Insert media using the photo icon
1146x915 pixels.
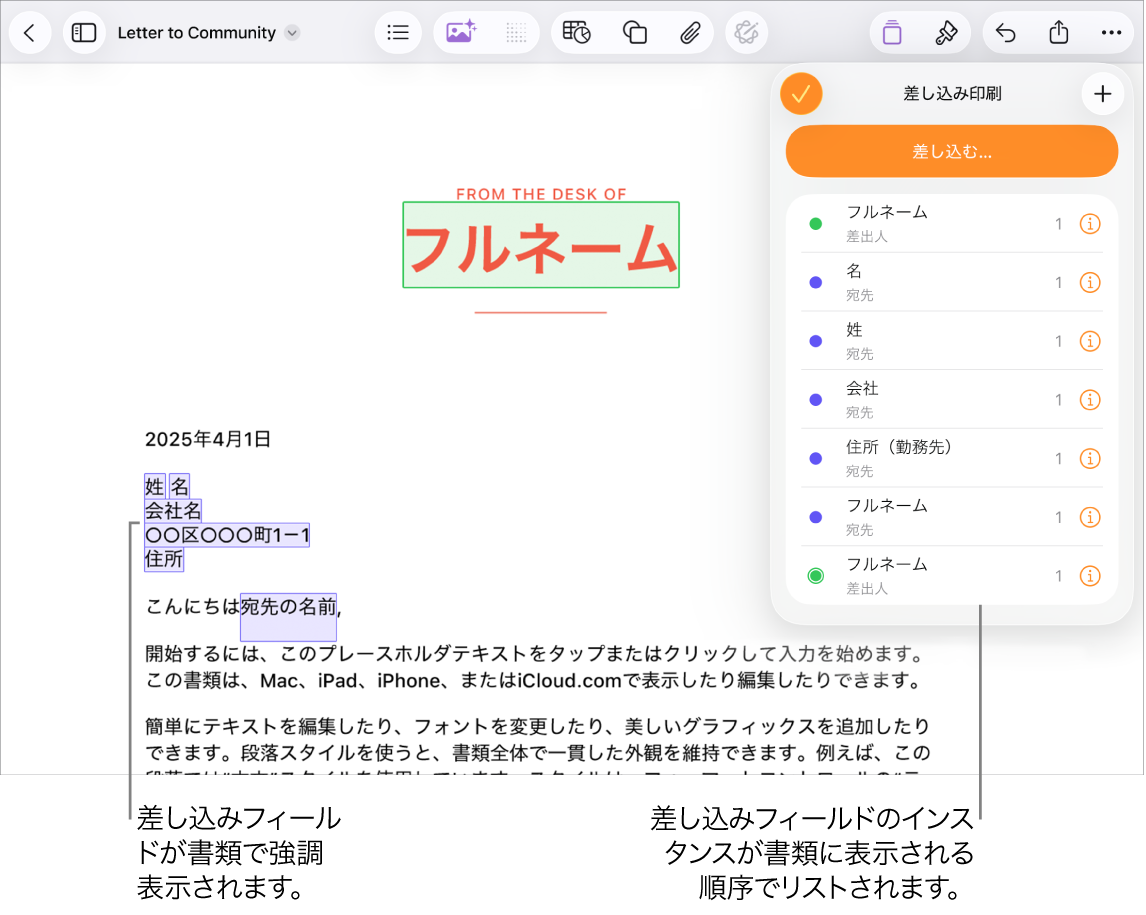[461, 32]
